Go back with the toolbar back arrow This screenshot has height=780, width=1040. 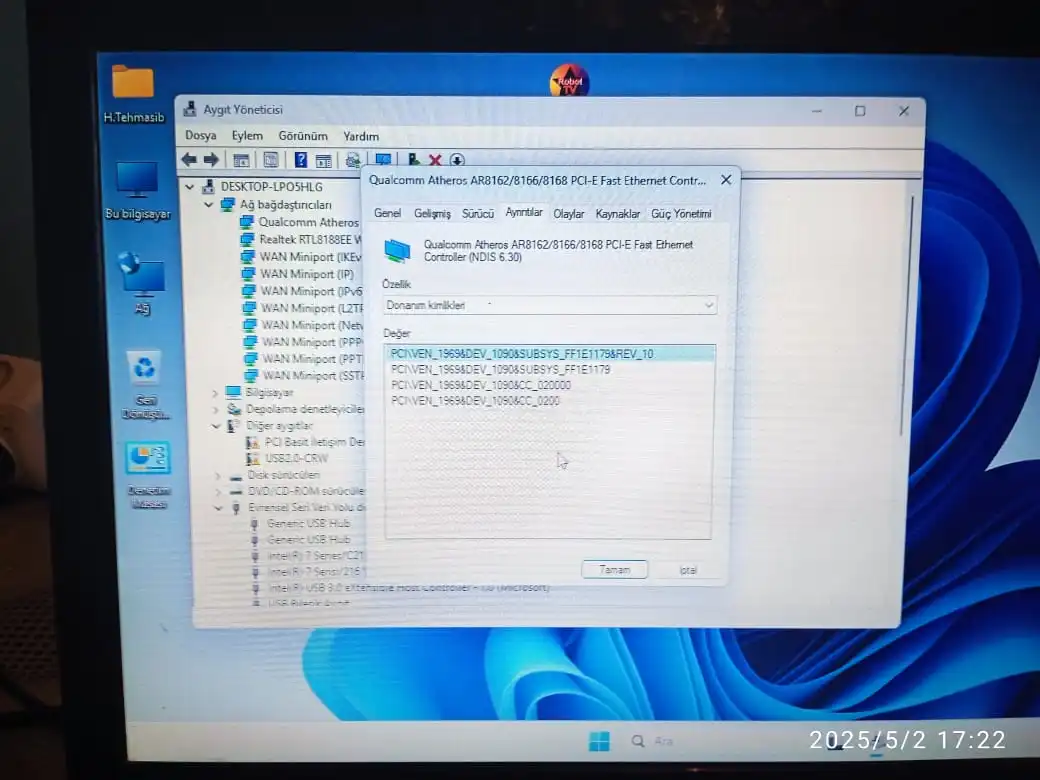[189, 159]
